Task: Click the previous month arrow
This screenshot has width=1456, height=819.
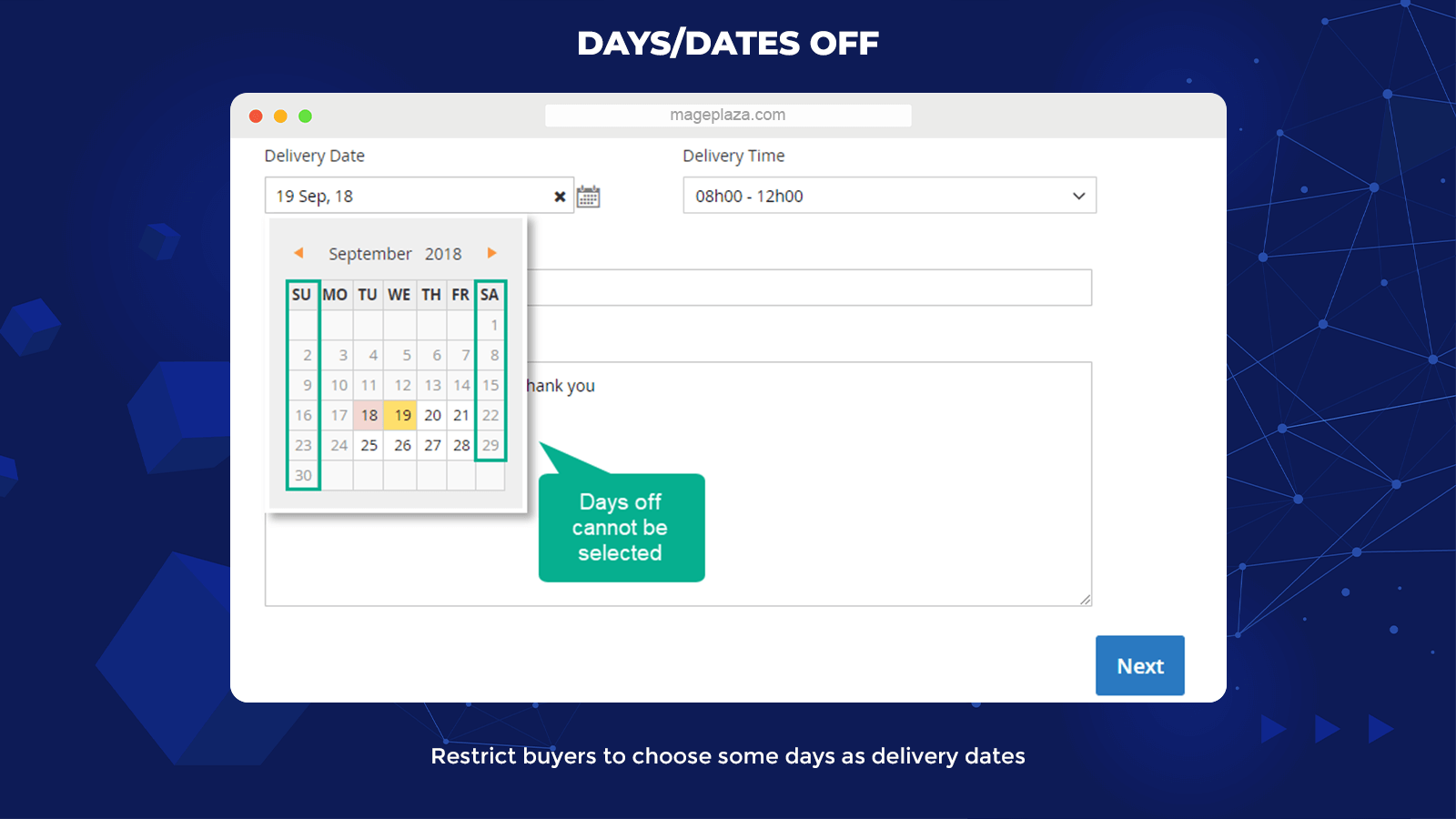Action: (x=298, y=253)
